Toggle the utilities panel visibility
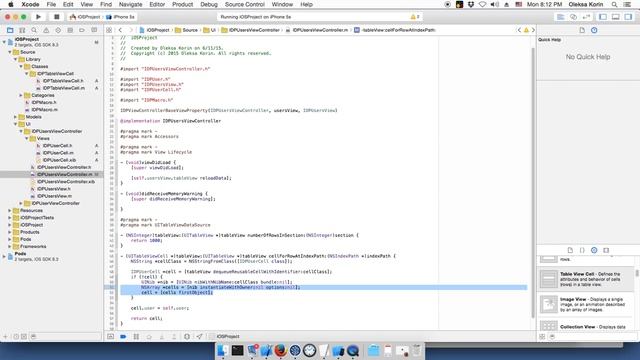Screen dimensions: 640x360 pos(628,17)
